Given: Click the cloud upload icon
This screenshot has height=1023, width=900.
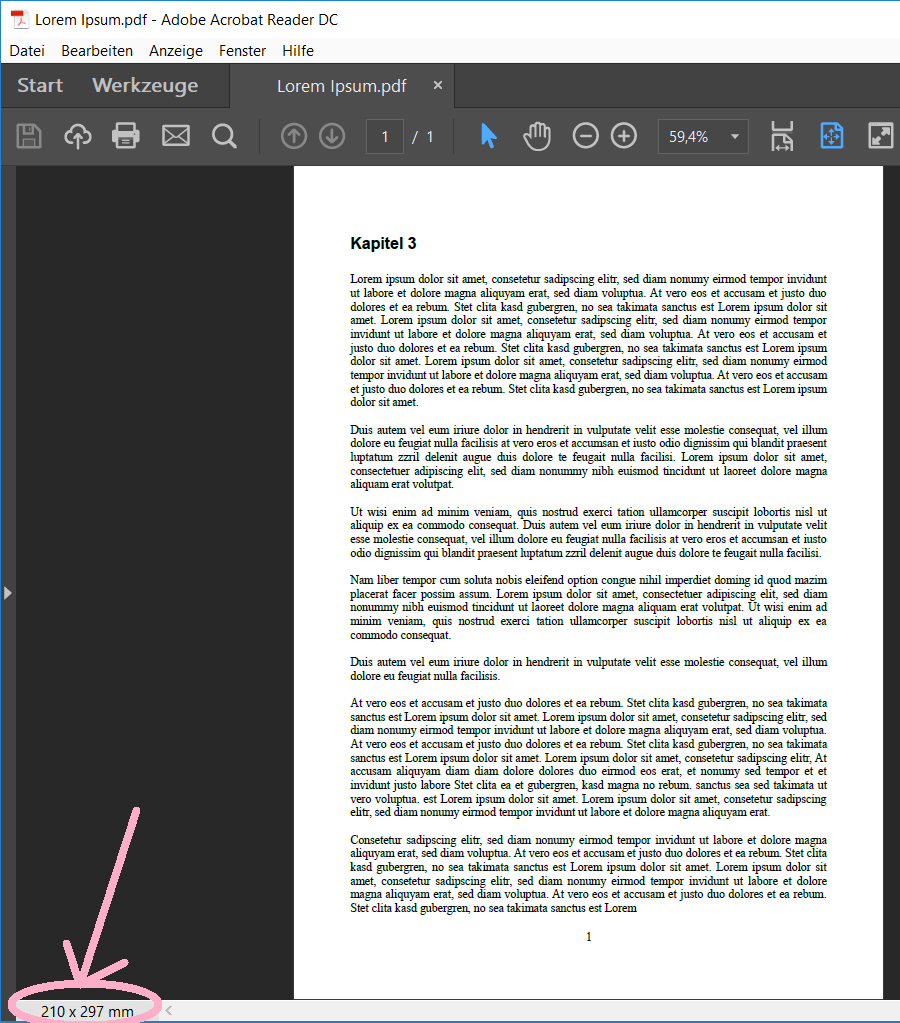Looking at the screenshot, I should pyautogui.click(x=78, y=136).
